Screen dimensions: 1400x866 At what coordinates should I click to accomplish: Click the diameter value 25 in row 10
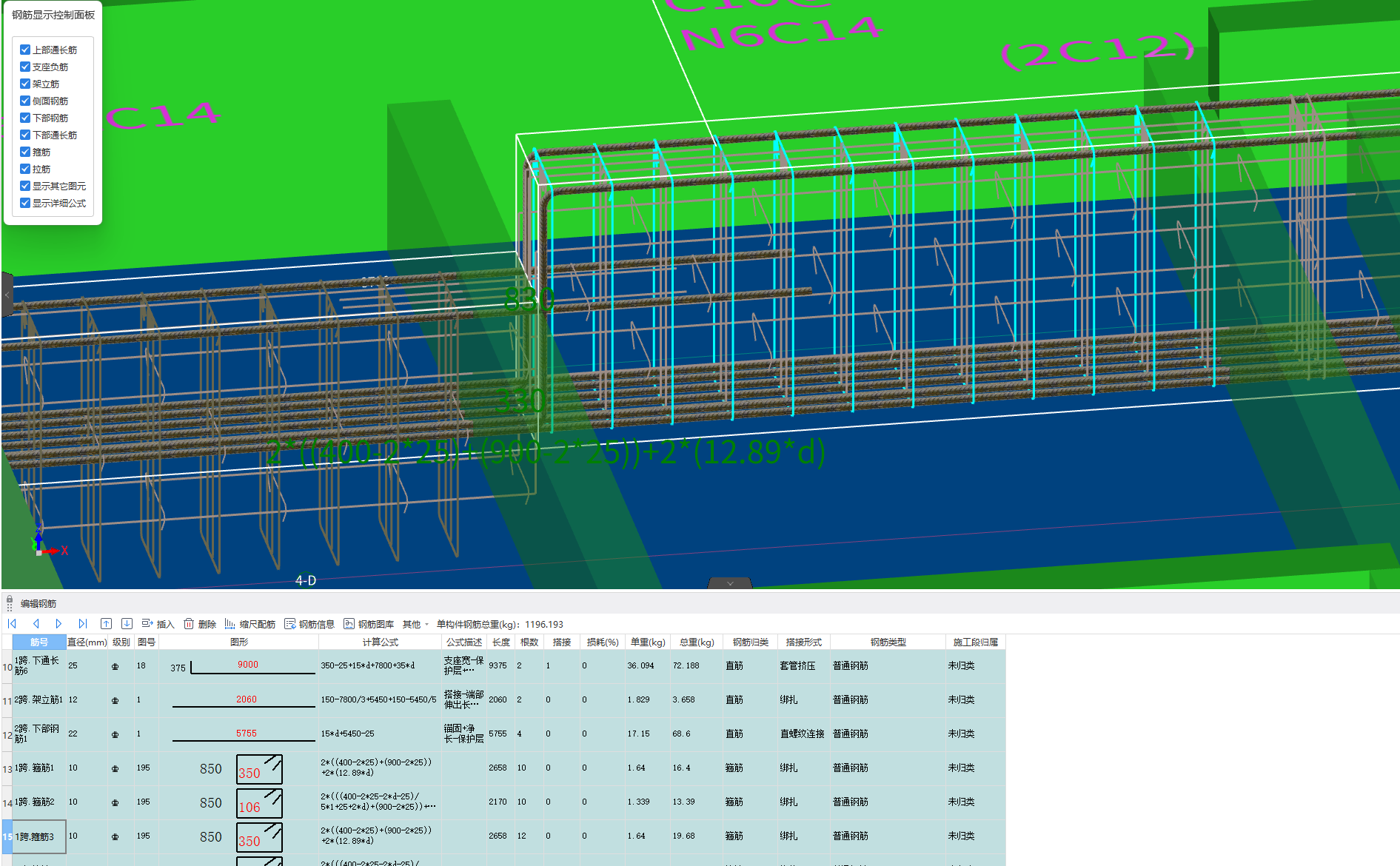coord(73,665)
